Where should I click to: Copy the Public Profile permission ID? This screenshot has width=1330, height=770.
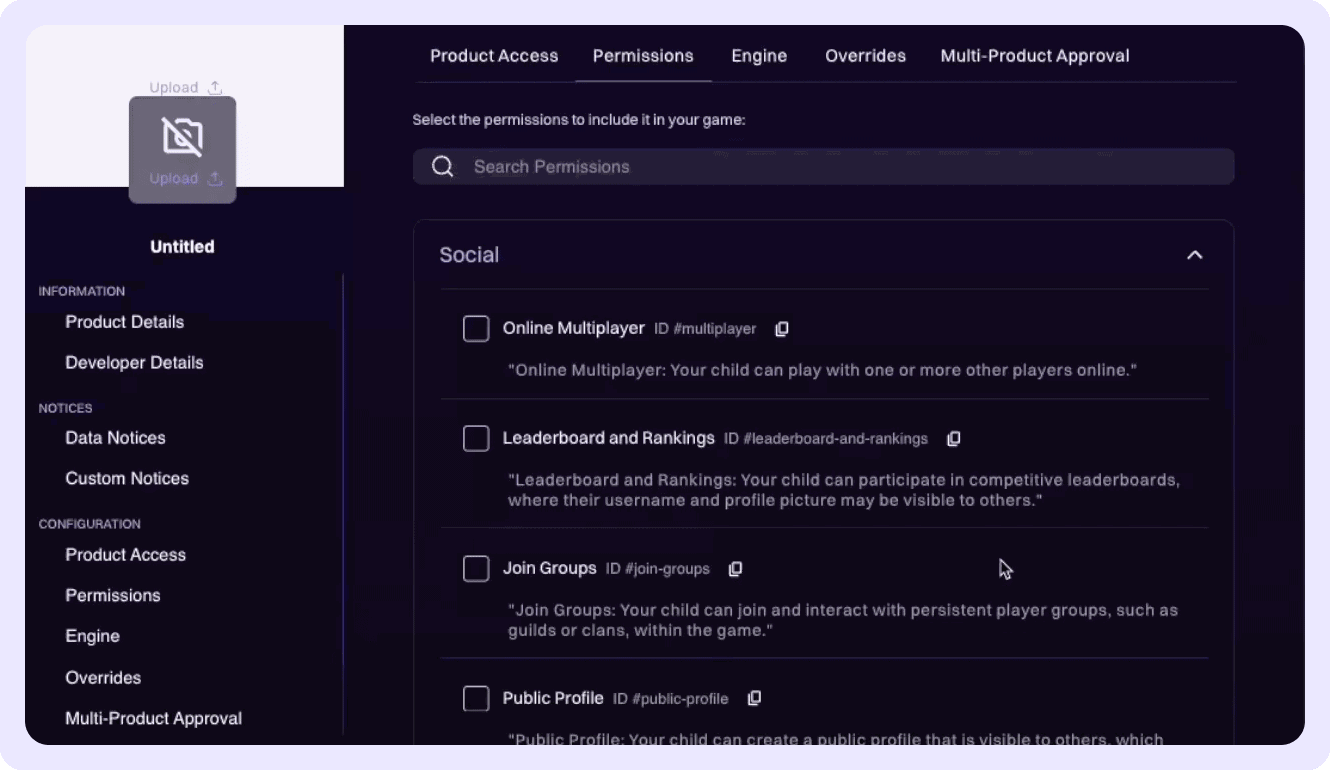(x=755, y=698)
